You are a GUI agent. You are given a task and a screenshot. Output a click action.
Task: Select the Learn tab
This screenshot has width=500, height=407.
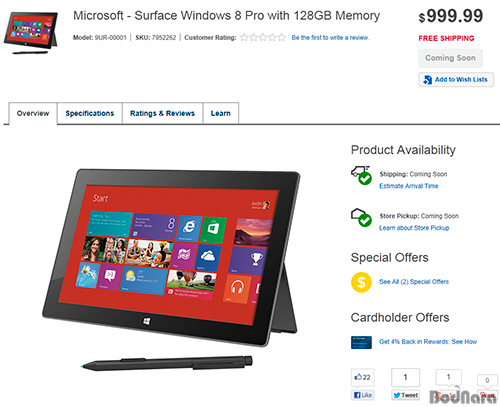click(221, 113)
